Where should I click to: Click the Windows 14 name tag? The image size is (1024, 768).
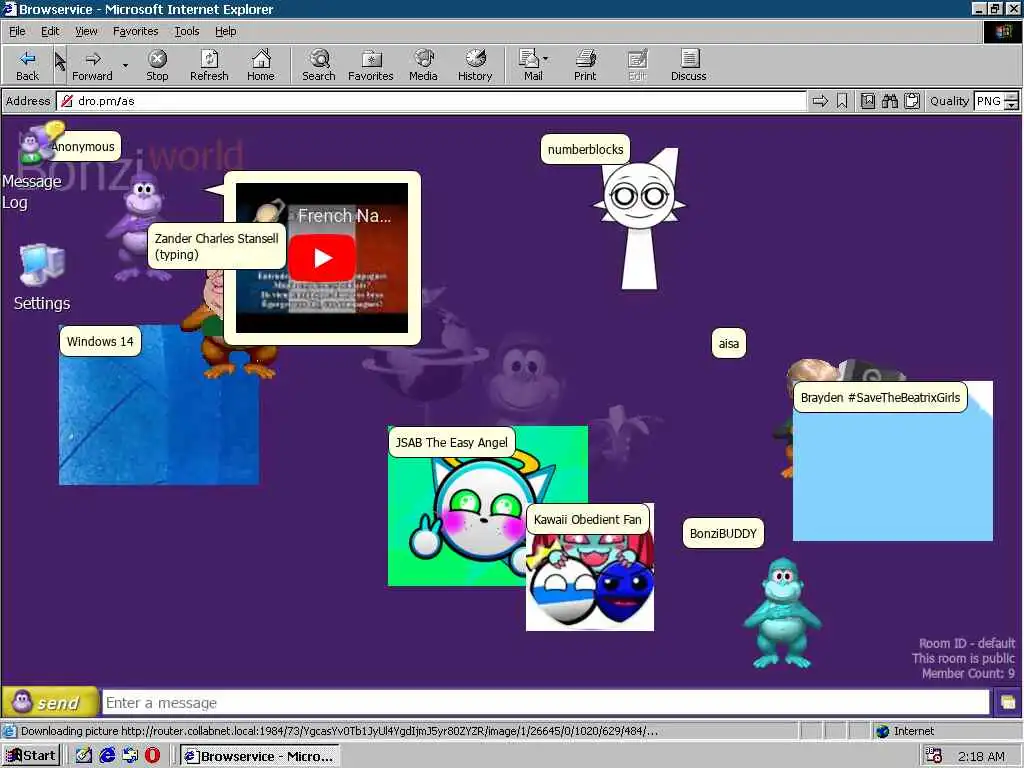coord(100,342)
